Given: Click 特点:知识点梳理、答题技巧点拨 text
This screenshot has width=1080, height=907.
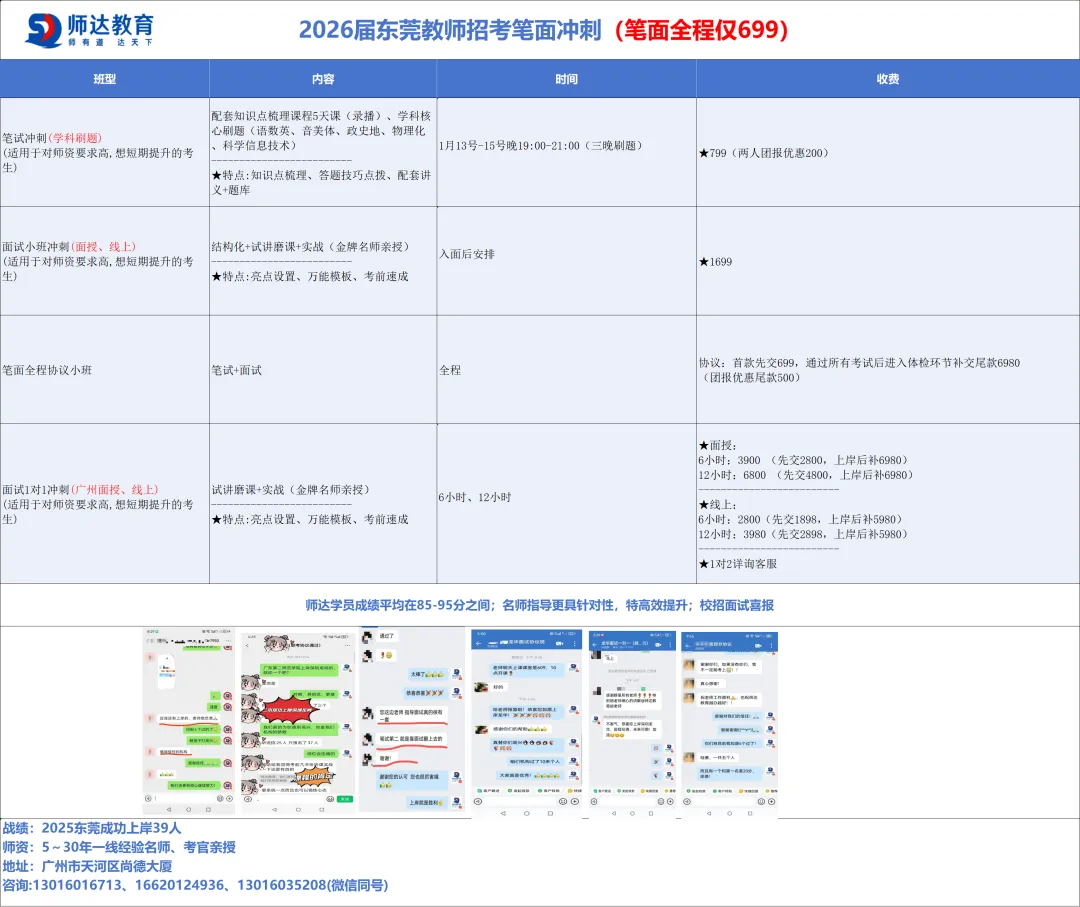Looking at the screenshot, I should pyautogui.click(x=321, y=183).
